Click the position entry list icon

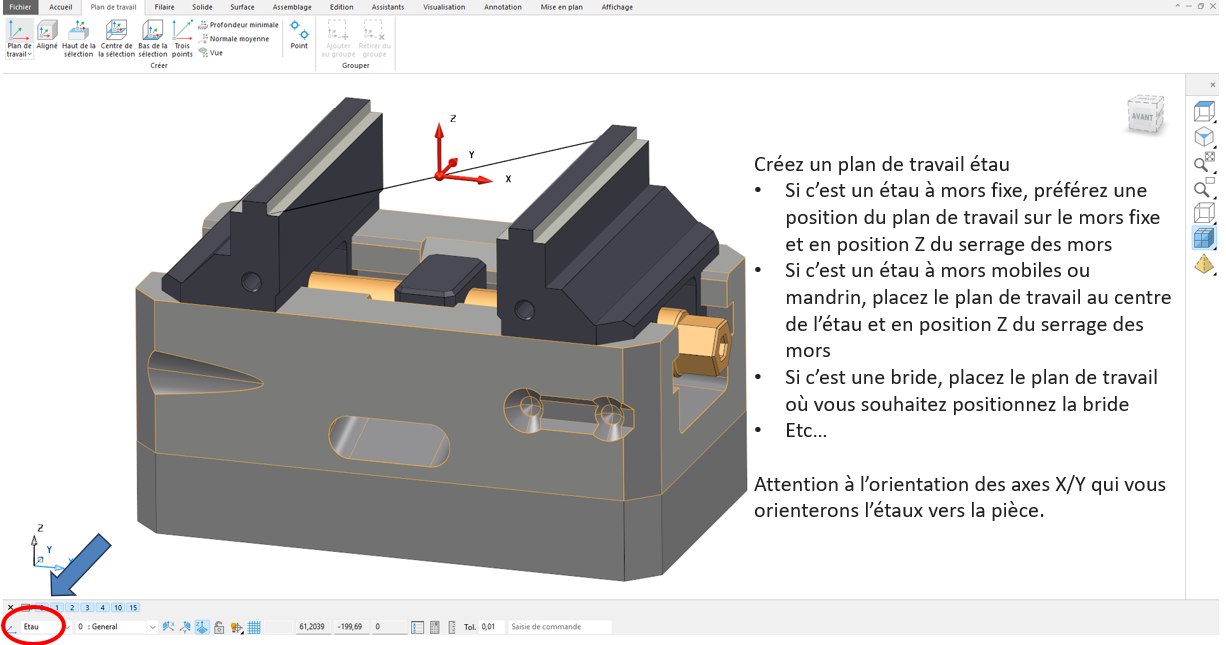point(418,627)
